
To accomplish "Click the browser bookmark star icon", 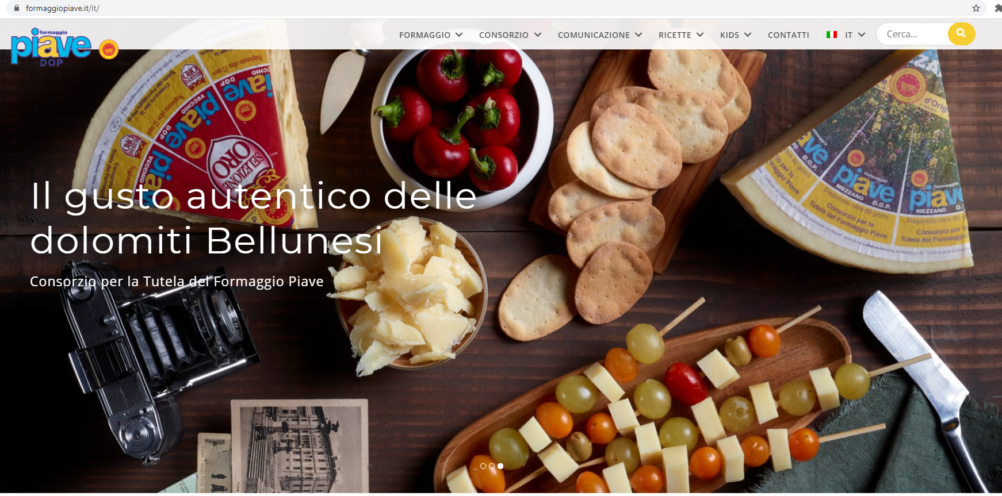I will click(x=976, y=8).
